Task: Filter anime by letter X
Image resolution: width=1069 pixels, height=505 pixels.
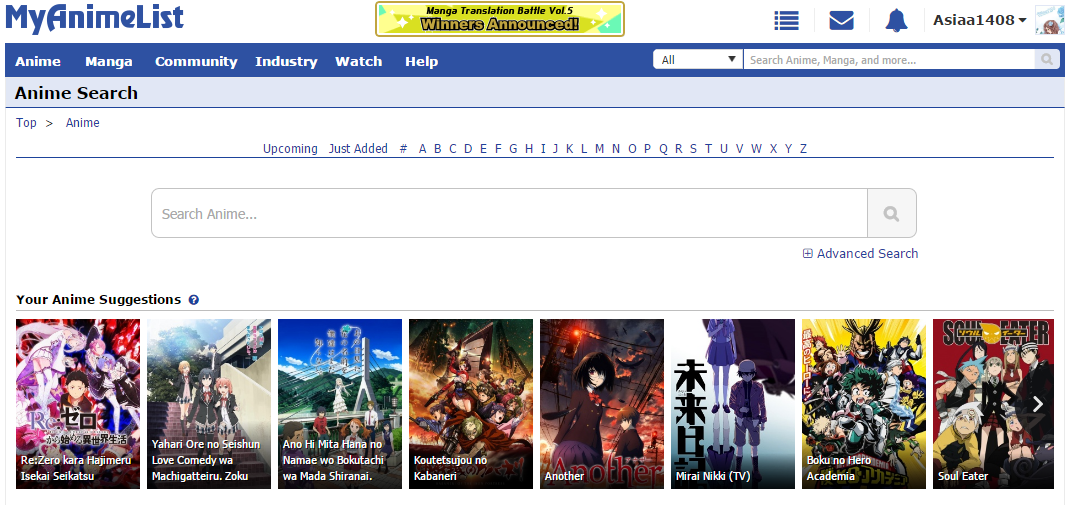Action: (773, 149)
